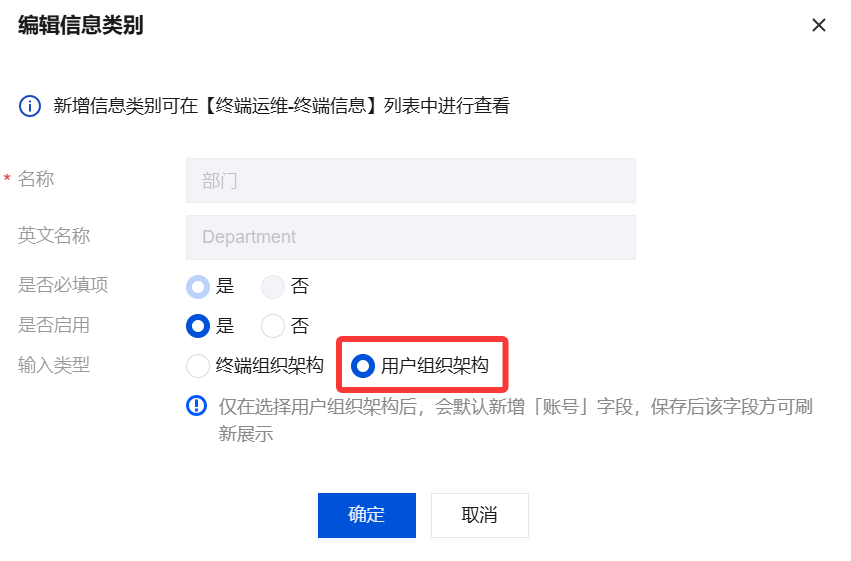
Task: Select 否 for 是否启用
Action: pos(273,326)
